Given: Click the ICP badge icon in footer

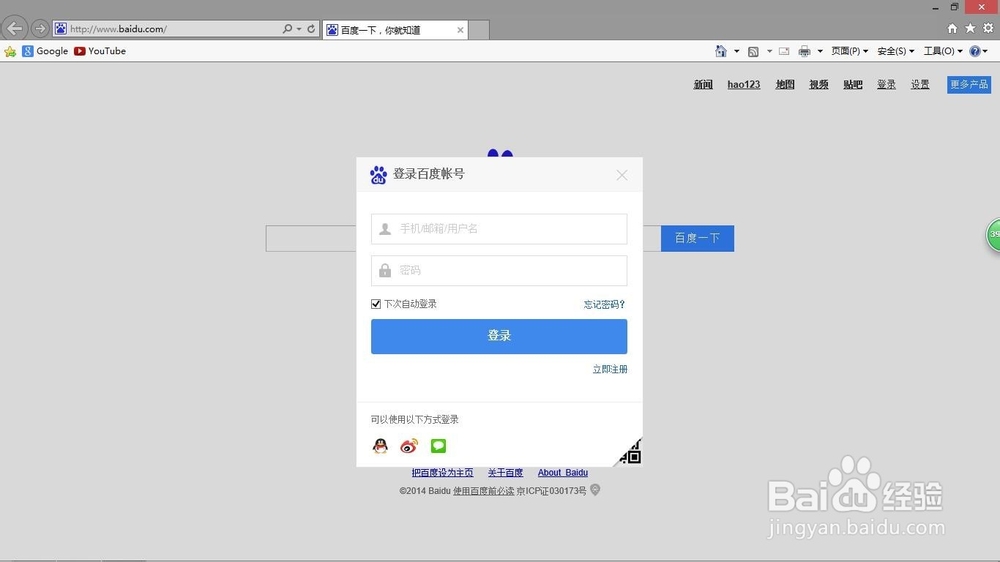Looking at the screenshot, I should pos(595,490).
